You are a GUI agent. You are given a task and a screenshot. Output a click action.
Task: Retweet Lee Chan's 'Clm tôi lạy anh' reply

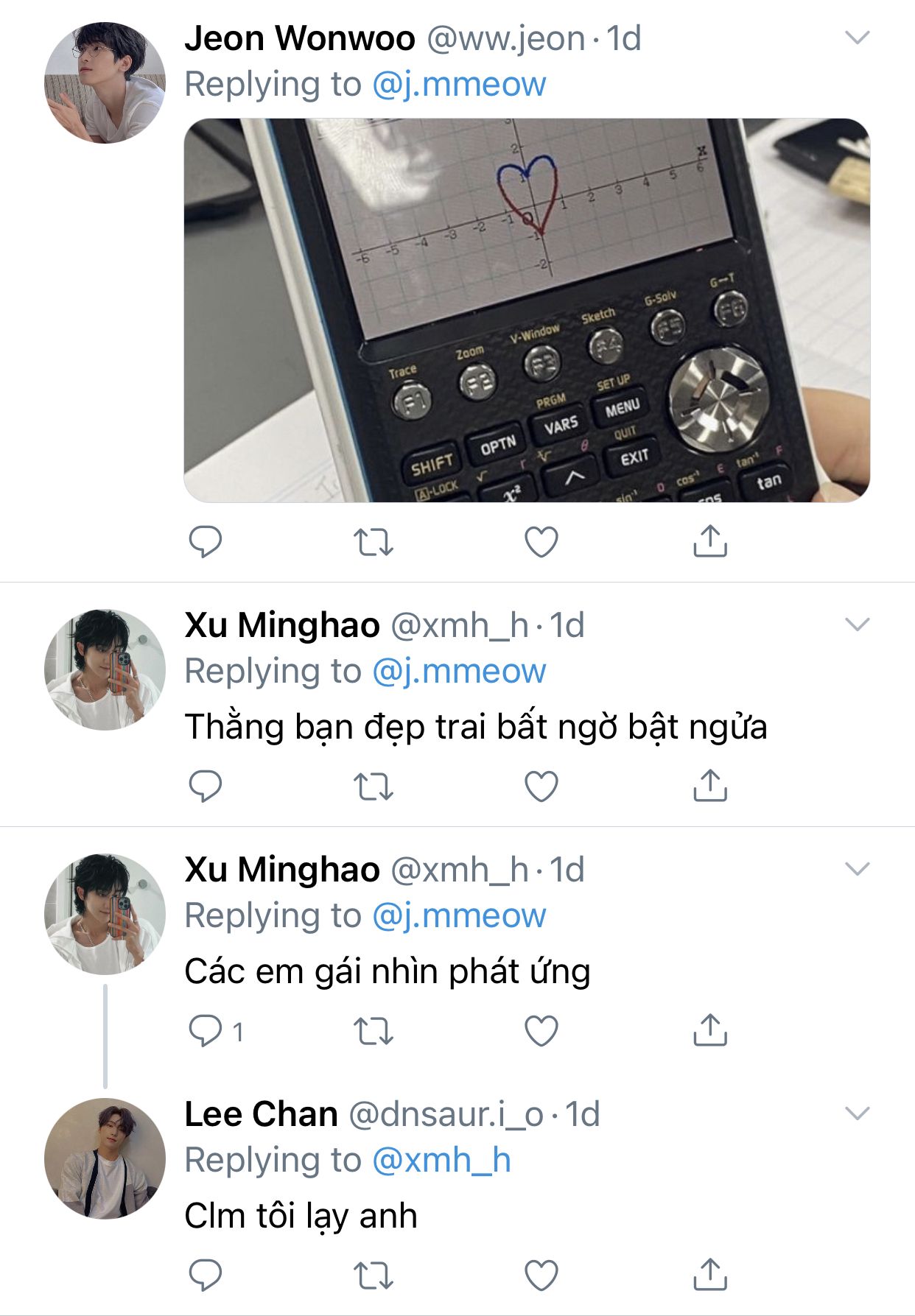point(374,1275)
